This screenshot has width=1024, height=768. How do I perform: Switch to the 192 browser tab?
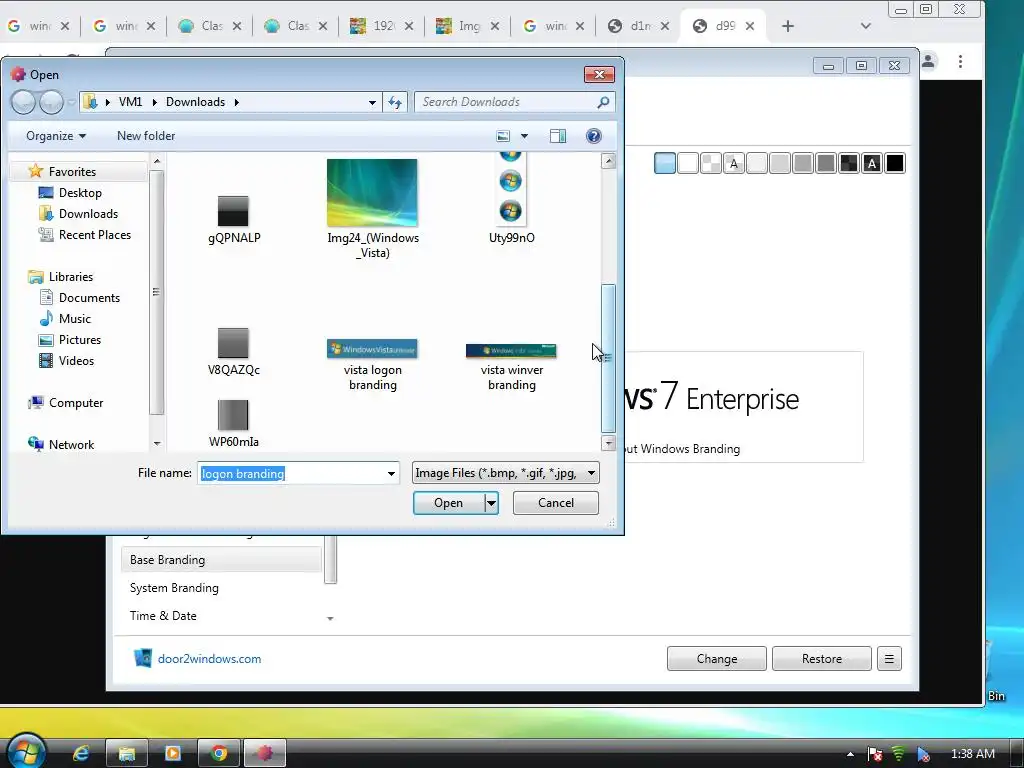(x=381, y=26)
